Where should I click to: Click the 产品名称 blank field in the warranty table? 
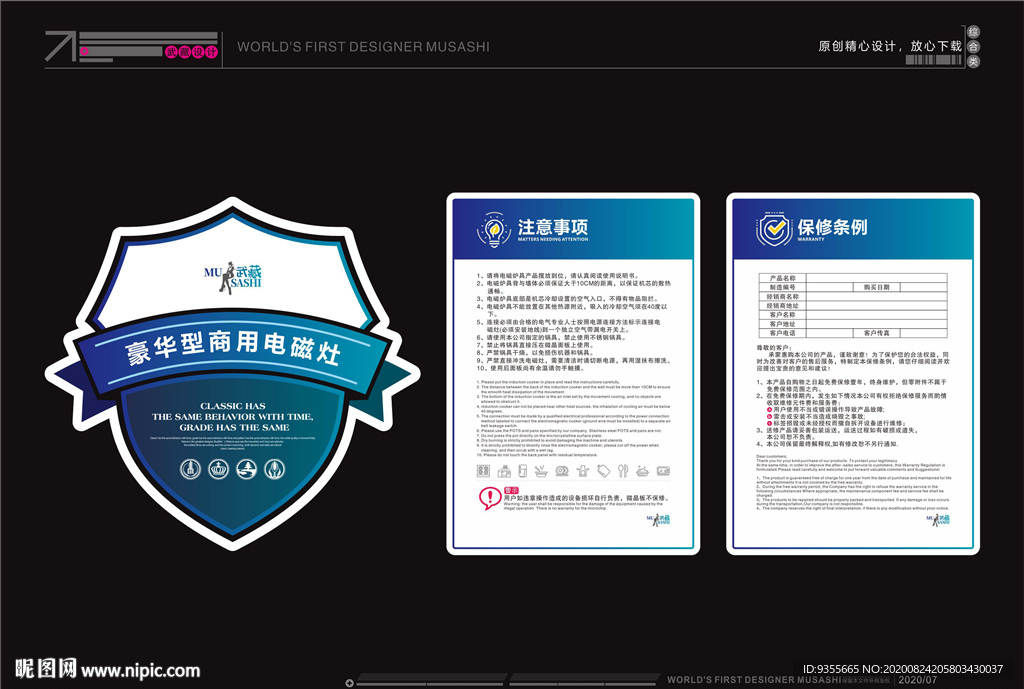click(876, 278)
